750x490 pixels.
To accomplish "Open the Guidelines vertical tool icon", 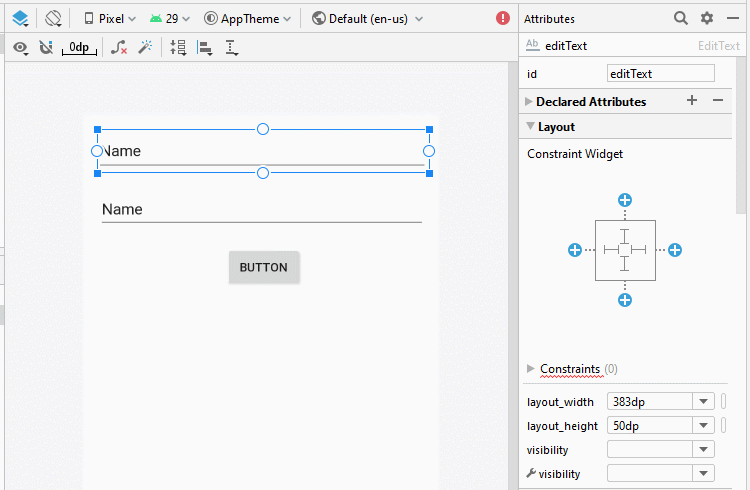I will click(x=232, y=47).
